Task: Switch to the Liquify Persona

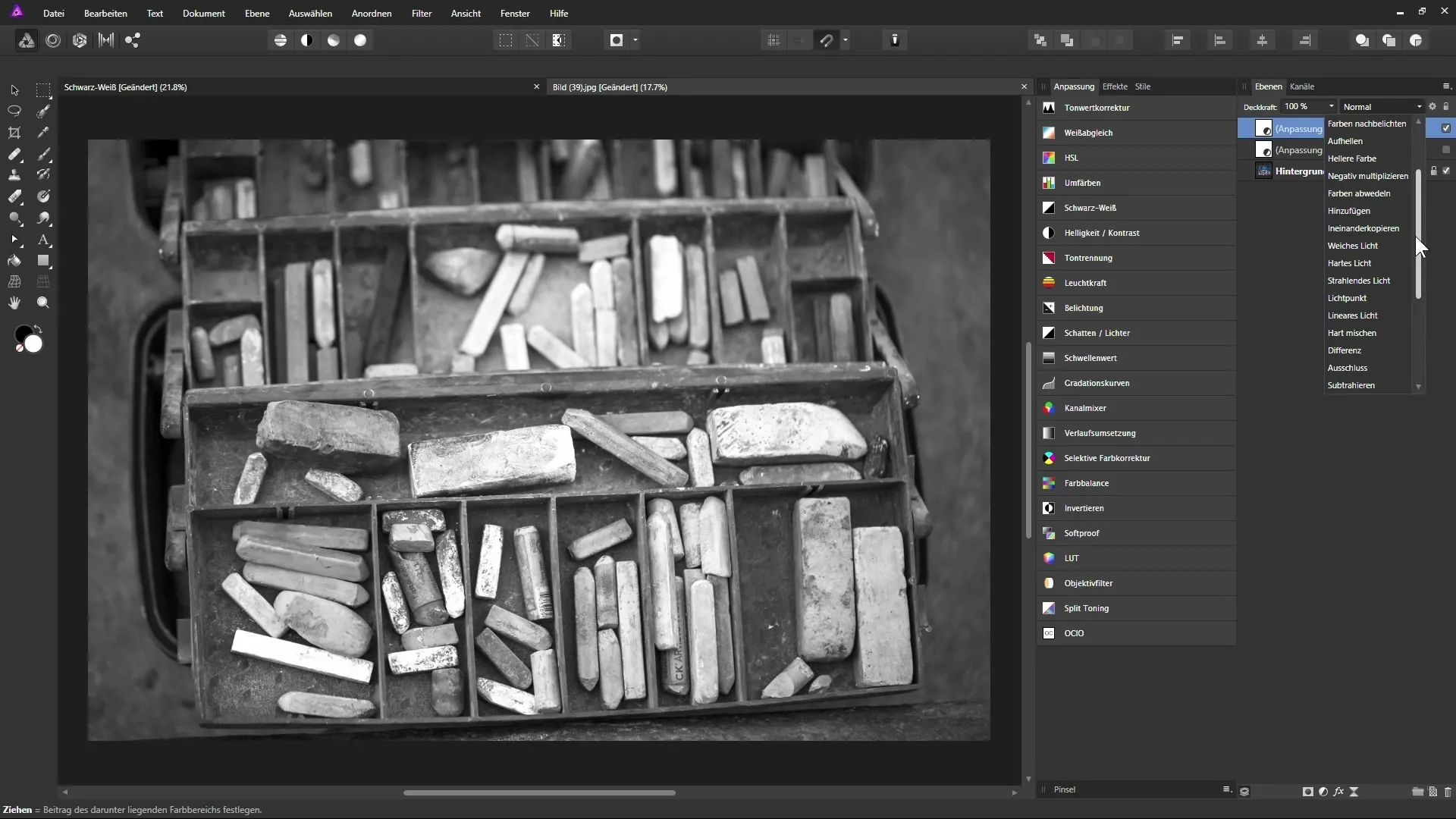Action: [x=53, y=40]
